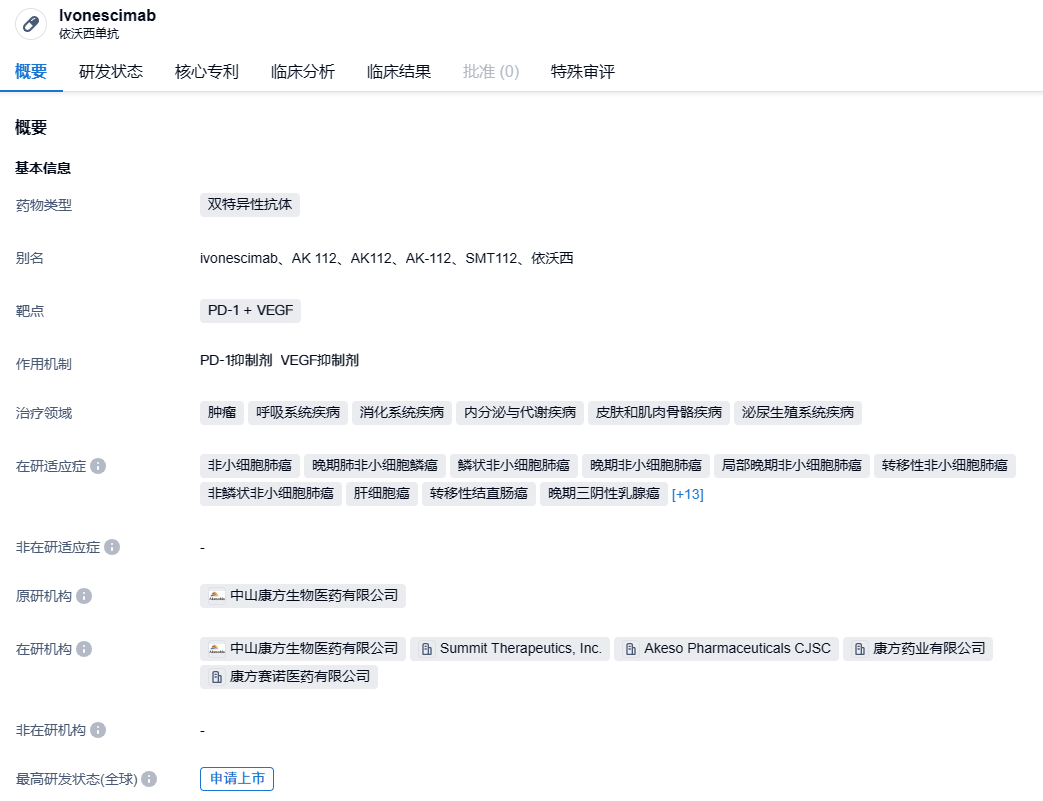
Task: Open the PD-1抑制剂 mechanism link
Action: tap(236, 361)
